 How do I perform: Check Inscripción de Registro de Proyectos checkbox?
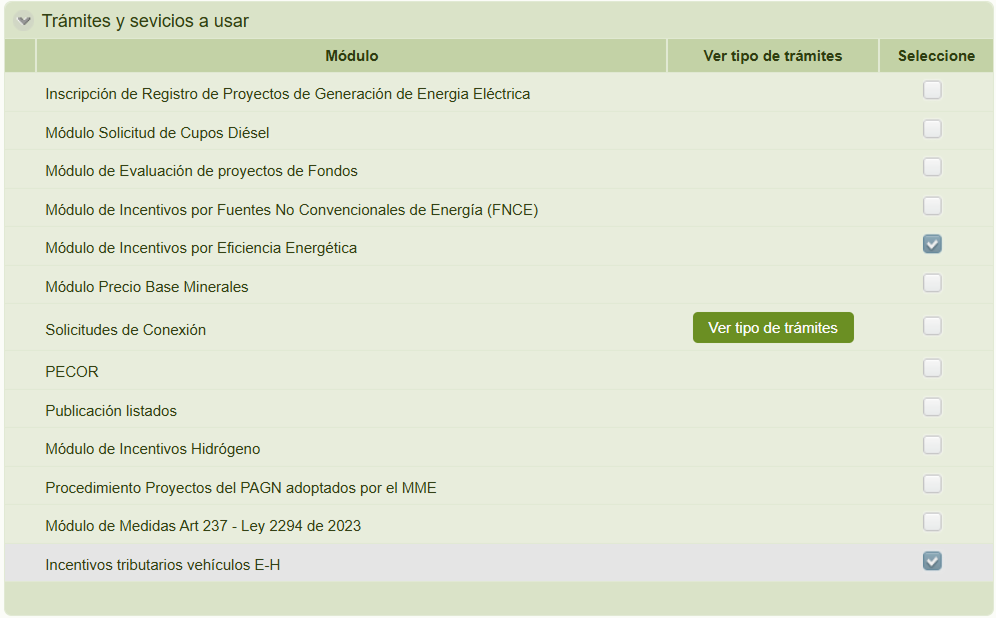click(932, 91)
